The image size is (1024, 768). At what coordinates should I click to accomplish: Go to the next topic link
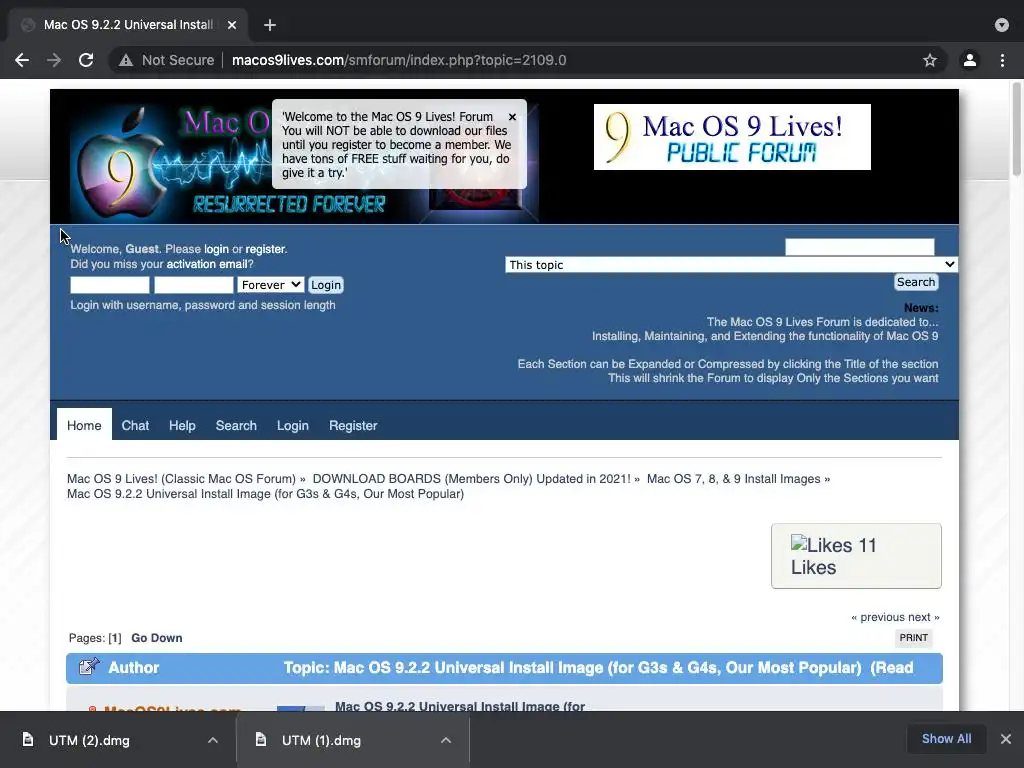(923, 617)
